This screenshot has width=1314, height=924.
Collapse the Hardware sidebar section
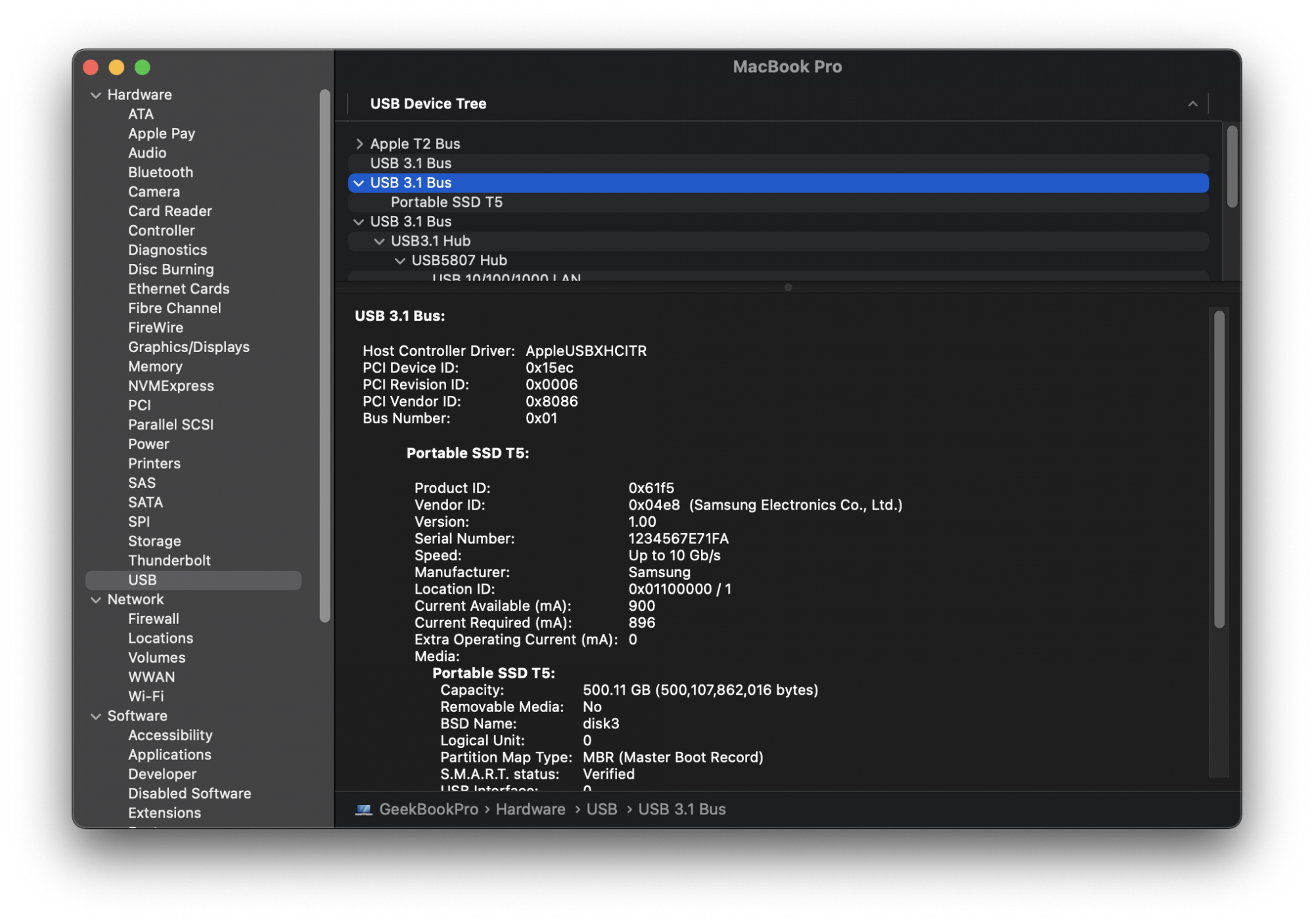(x=96, y=95)
